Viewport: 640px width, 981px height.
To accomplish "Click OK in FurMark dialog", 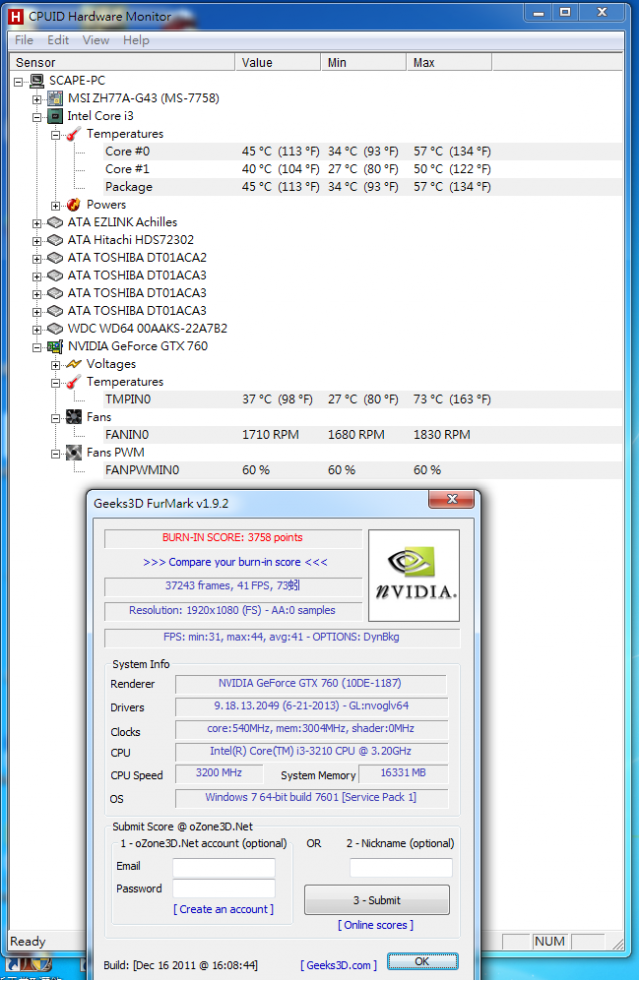I will [x=422, y=962].
